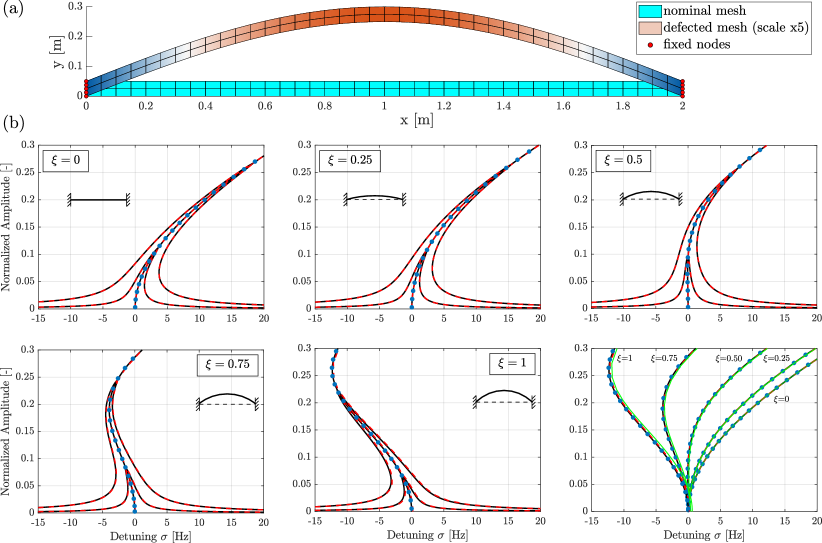Click the 'ξ = 0' boxed label
Image resolution: width=822 pixels, height=543 pixels.
point(66,160)
